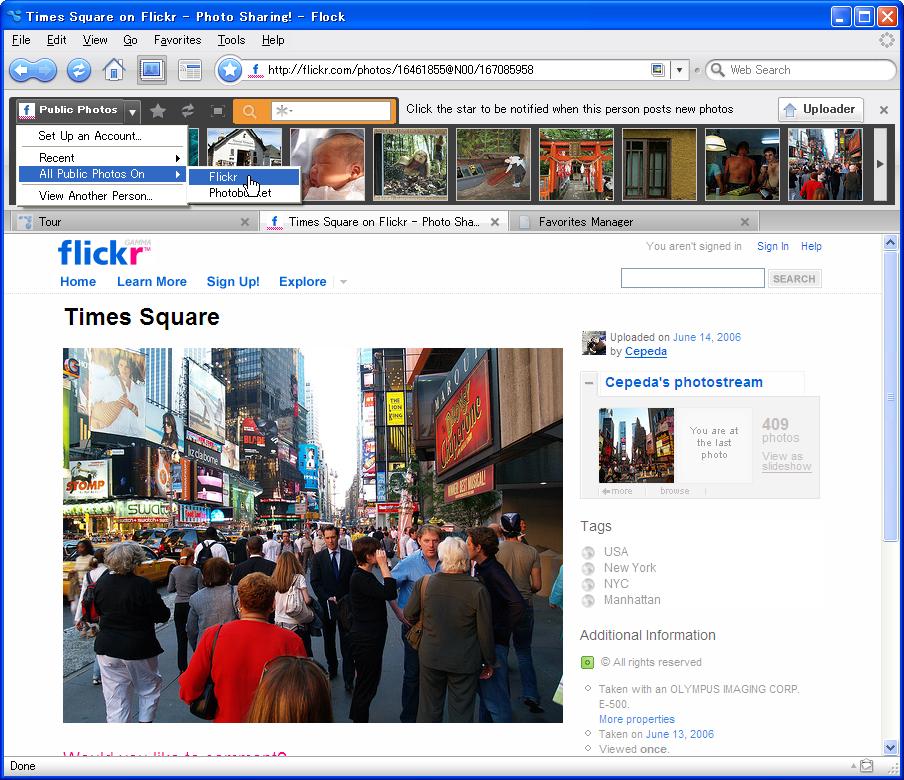Open the File menu

pos(21,40)
